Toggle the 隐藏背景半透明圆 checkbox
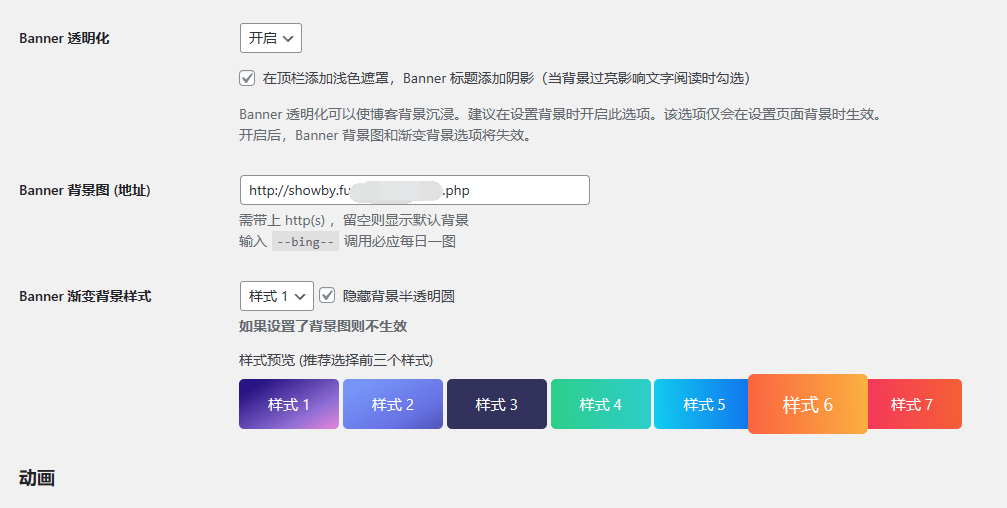This screenshot has width=1007, height=508. point(327,296)
